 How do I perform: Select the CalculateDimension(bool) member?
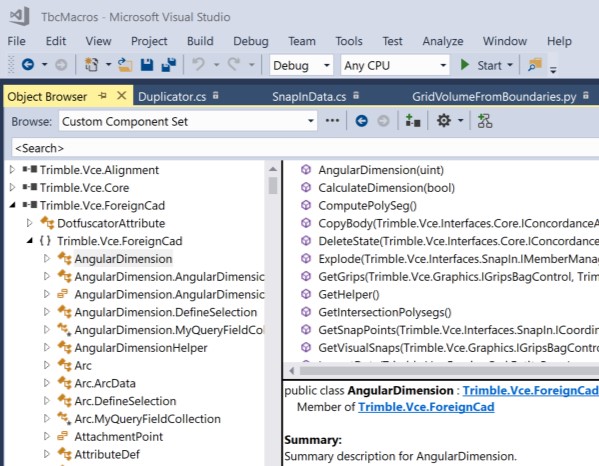coord(387,188)
